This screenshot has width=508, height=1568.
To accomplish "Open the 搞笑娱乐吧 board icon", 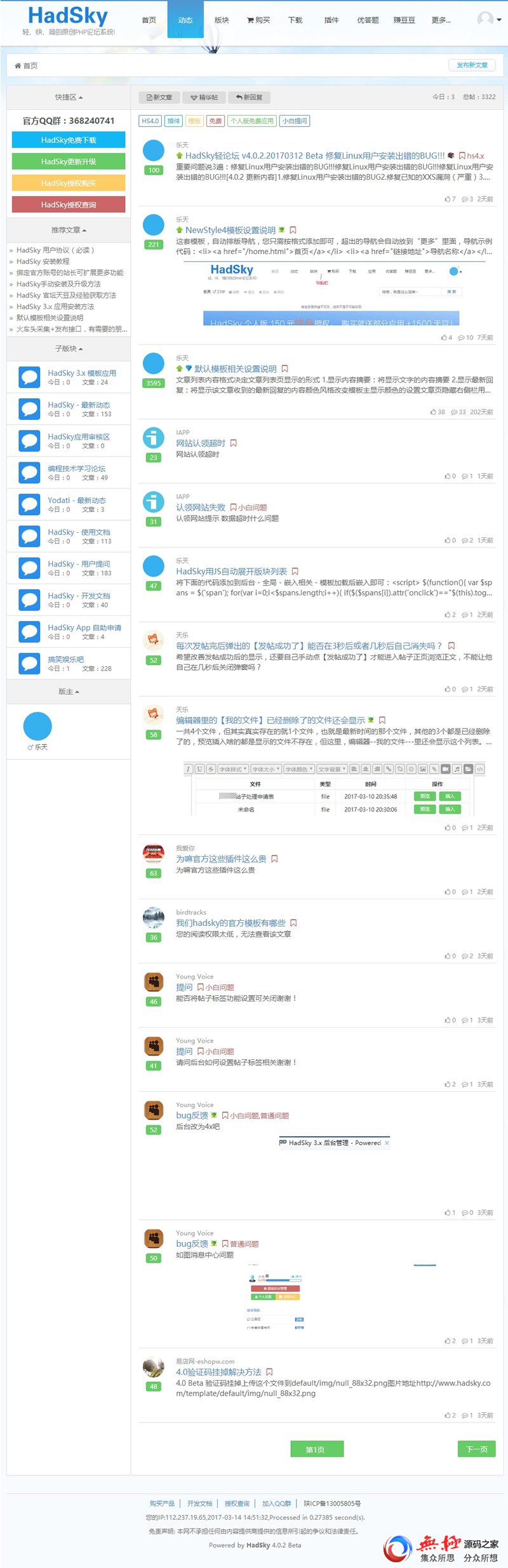I will coord(29,663).
